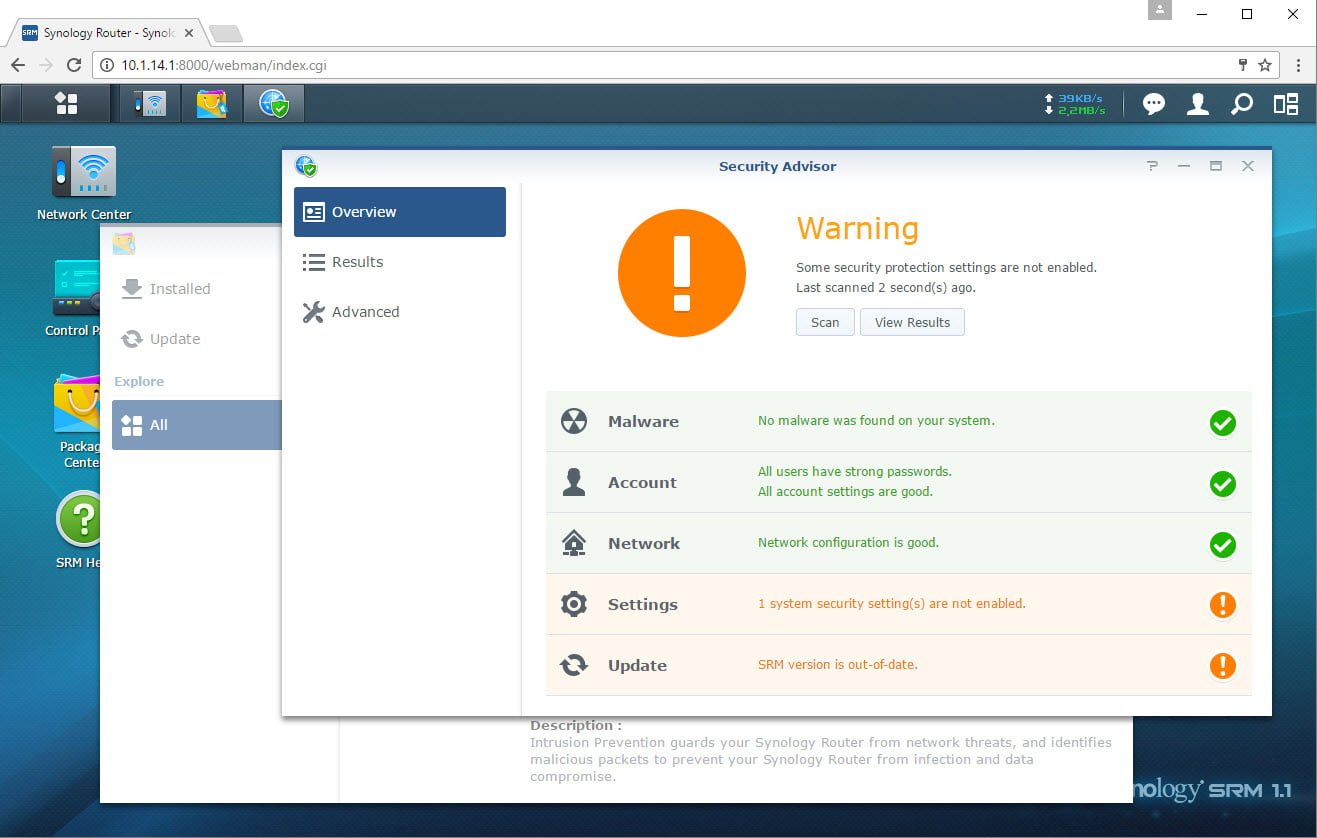This screenshot has width=1317, height=838.
Task: Open the Chrome three-dot menu
Action: pos(1298,65)
